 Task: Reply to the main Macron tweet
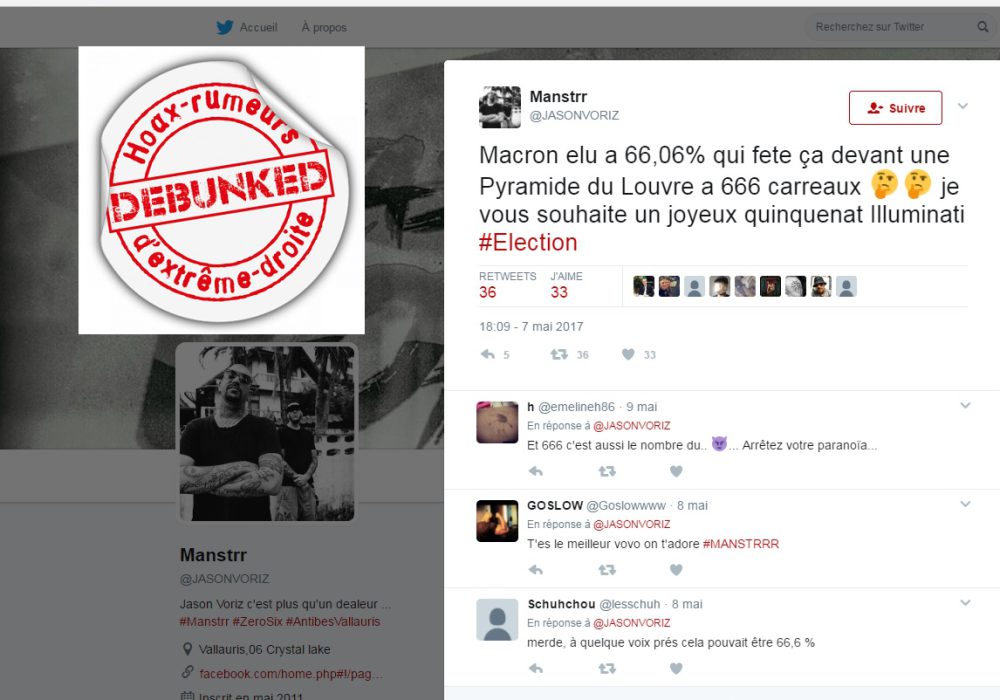click(488, 354)
